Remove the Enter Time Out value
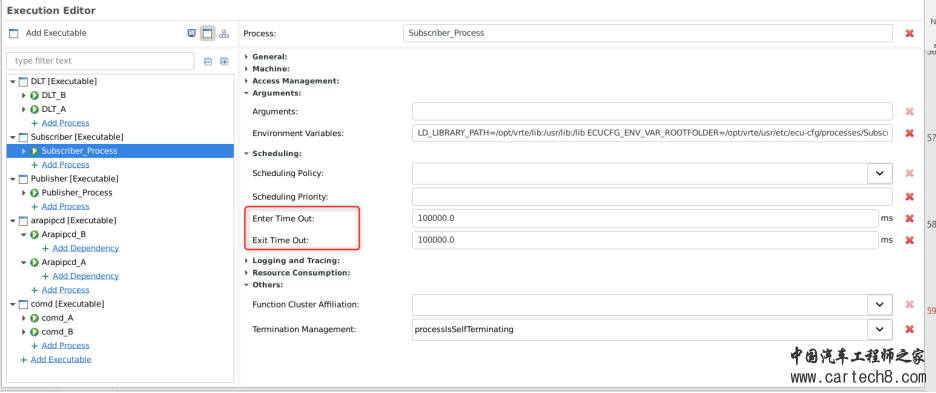The width and height of the screenshot is (936, 393). point(909,219)
